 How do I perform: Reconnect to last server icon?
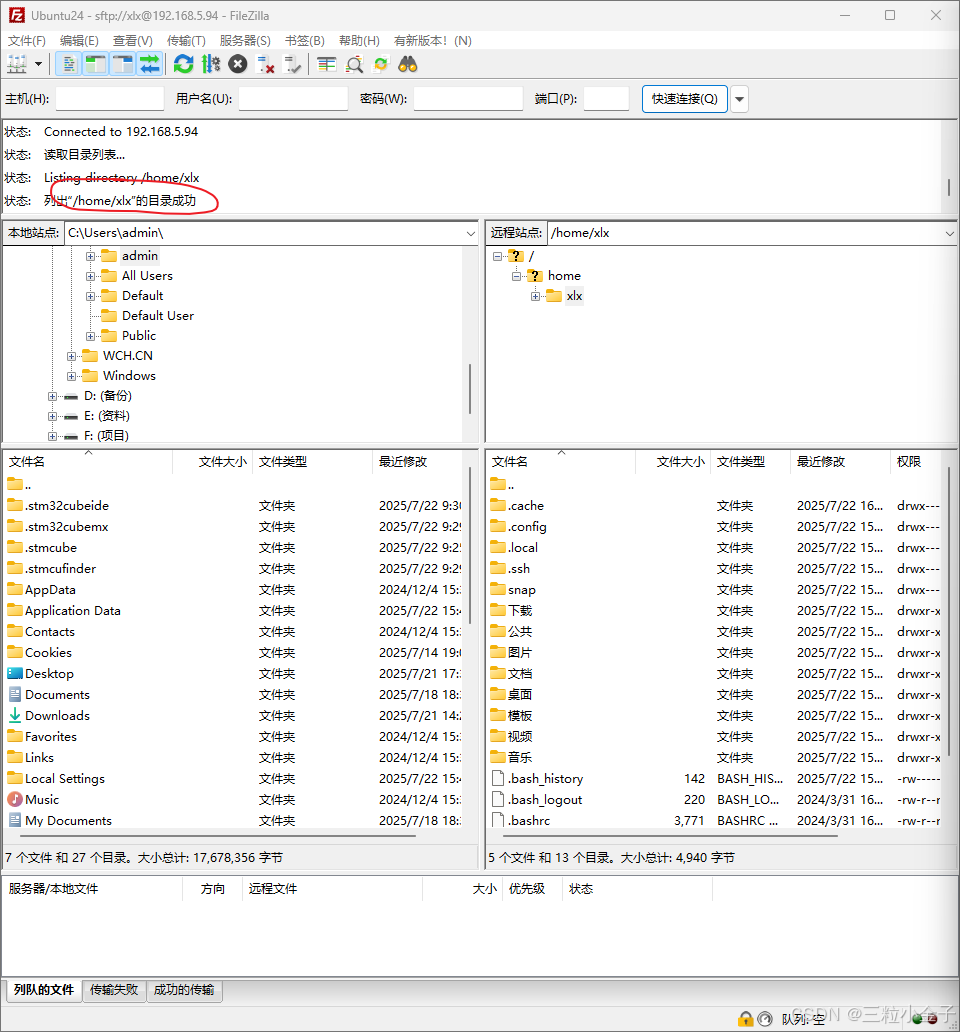click(x=291, y=64)
